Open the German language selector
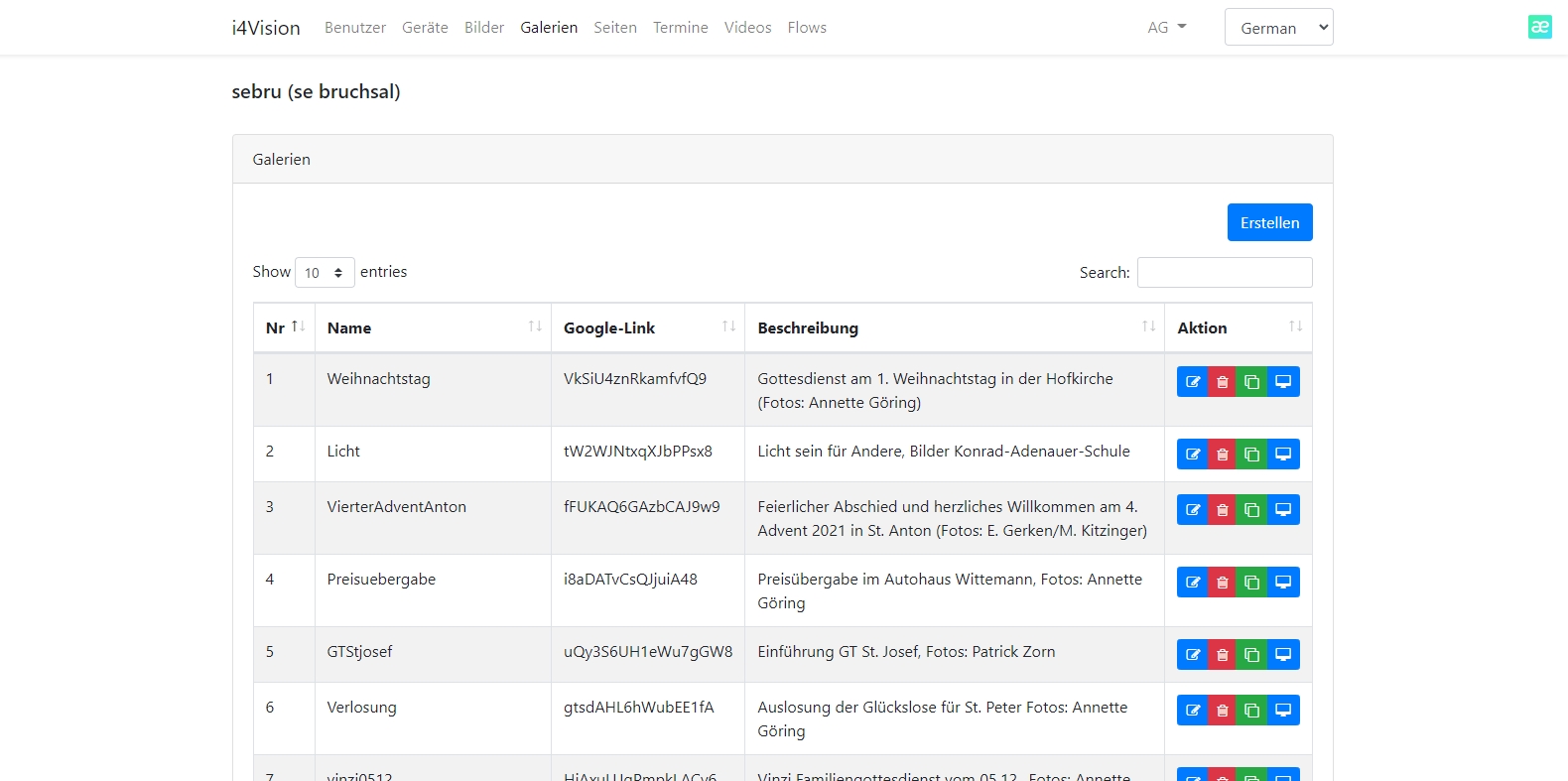 pyautogui.click(x=1278, y=28)
